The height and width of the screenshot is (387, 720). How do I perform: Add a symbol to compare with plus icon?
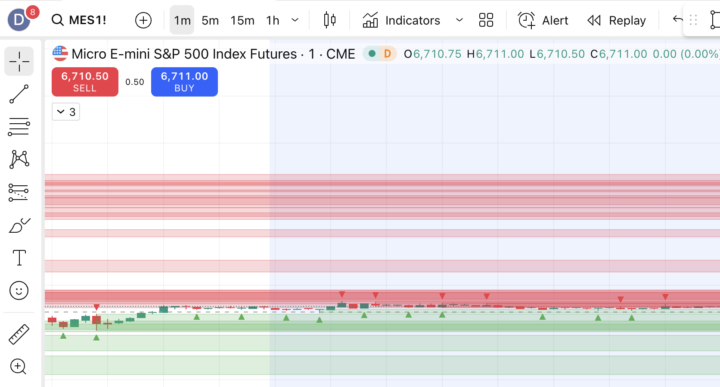tap(143, 20)
